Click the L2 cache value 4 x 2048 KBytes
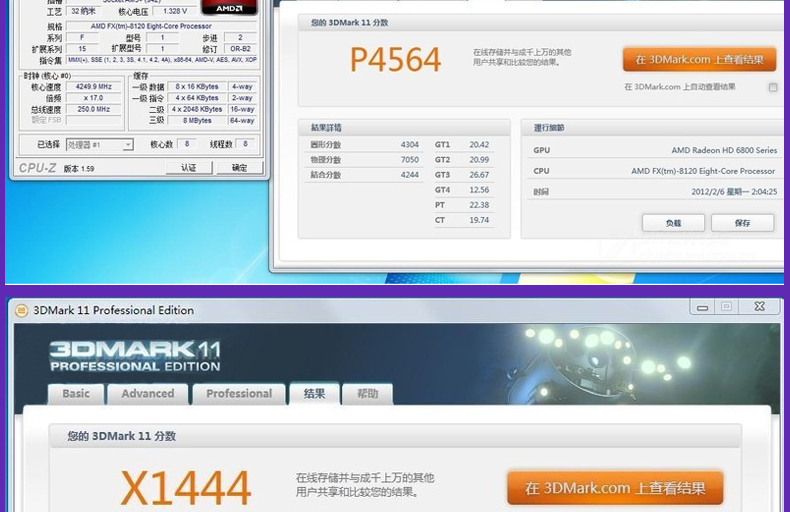The width and height of the screenshot is (790, 512). coord(197,109)
